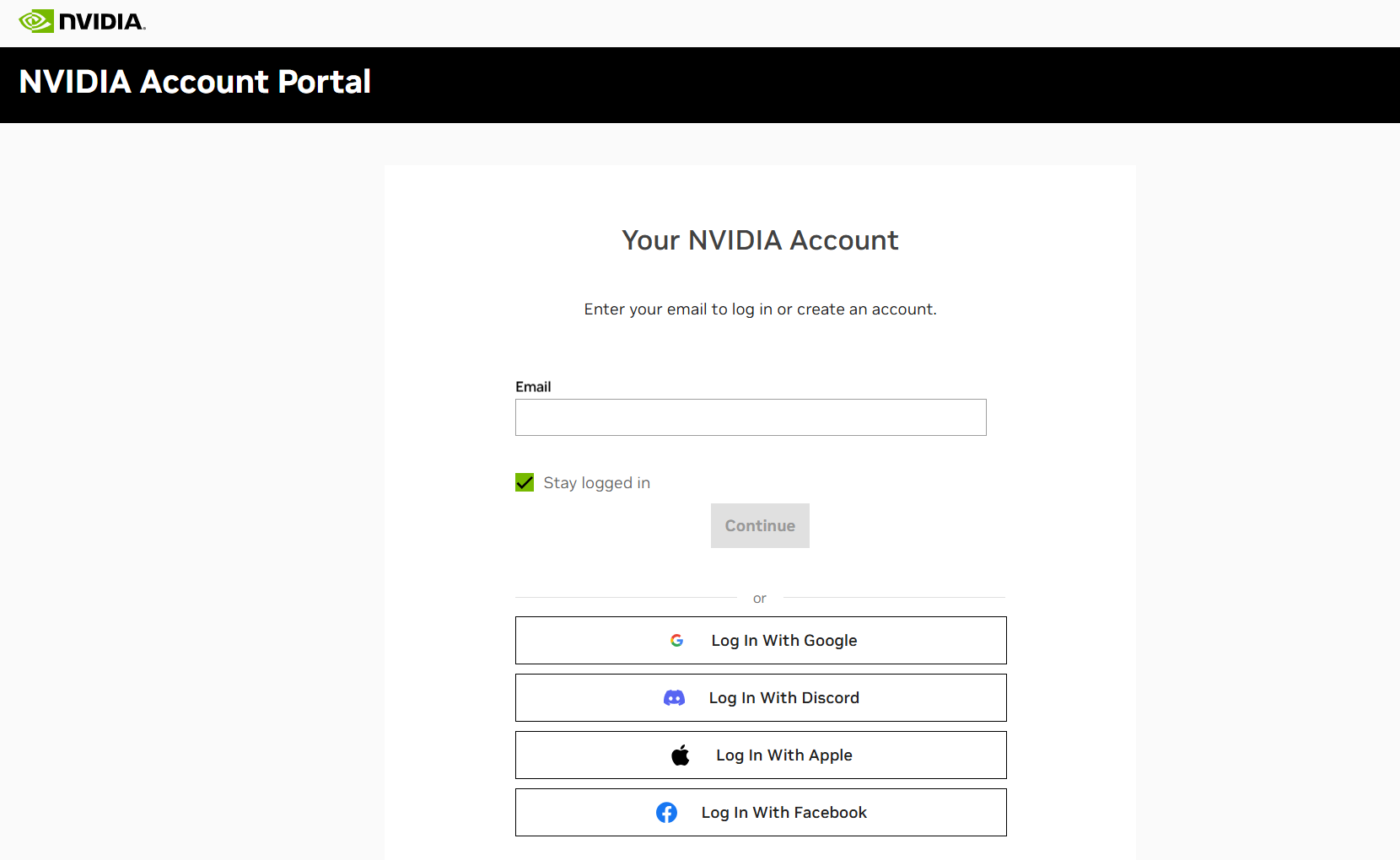Log In With Facebook
Viewport: 1400px width, 860px height.
pyautogui.click(x=760, y=812)
